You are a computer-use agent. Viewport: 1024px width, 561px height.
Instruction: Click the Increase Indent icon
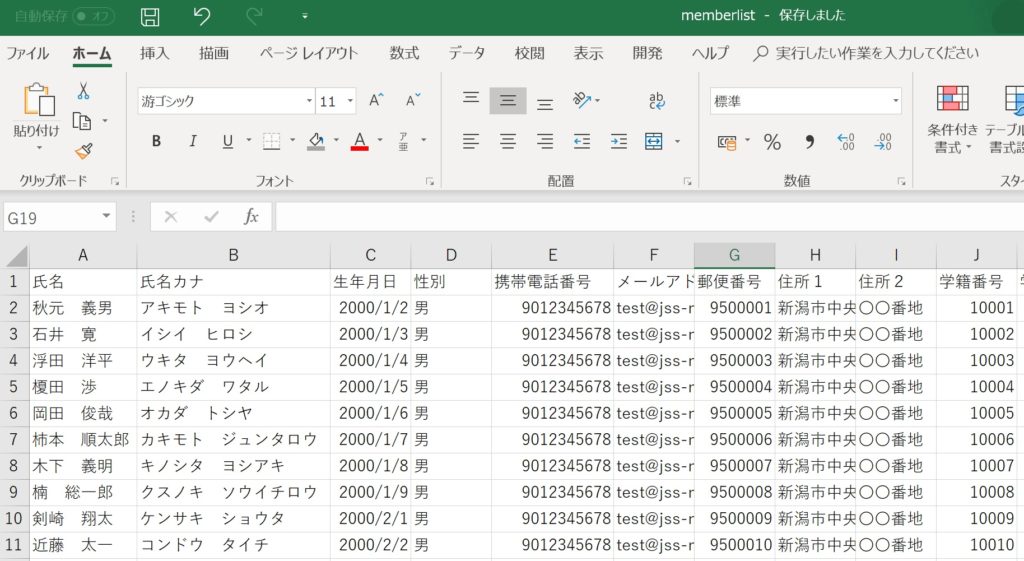pyautogui.click(x=618, y=141)
